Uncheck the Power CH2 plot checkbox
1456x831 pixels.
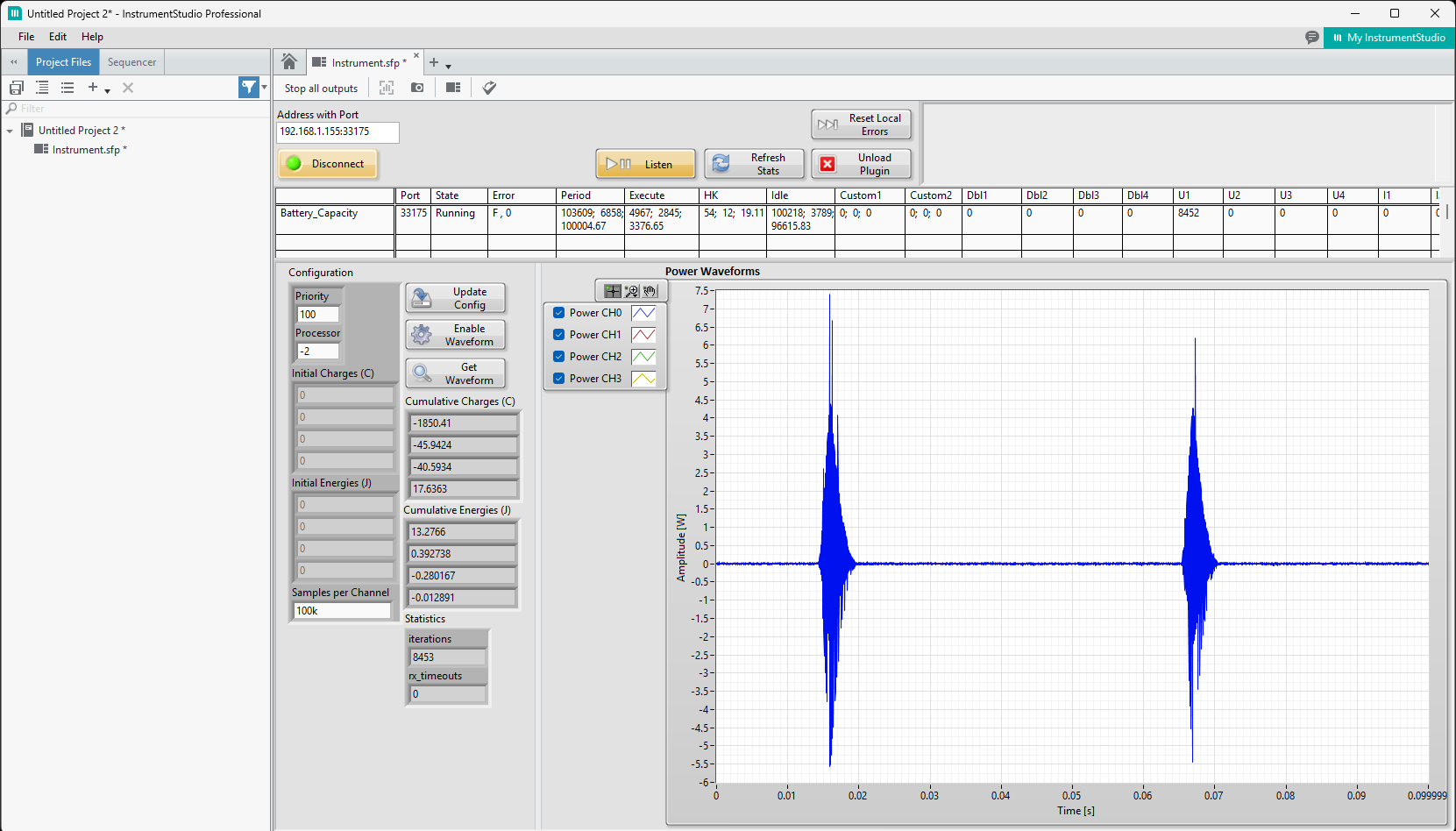pyautogui.click(x=558, y=357)
